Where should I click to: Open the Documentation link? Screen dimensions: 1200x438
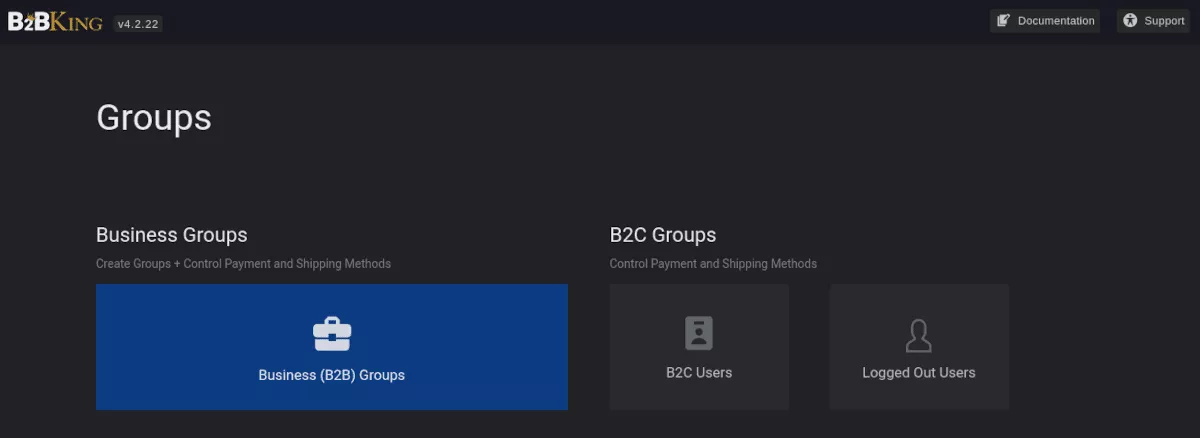pyautogui.click(x=1045, y=21)
